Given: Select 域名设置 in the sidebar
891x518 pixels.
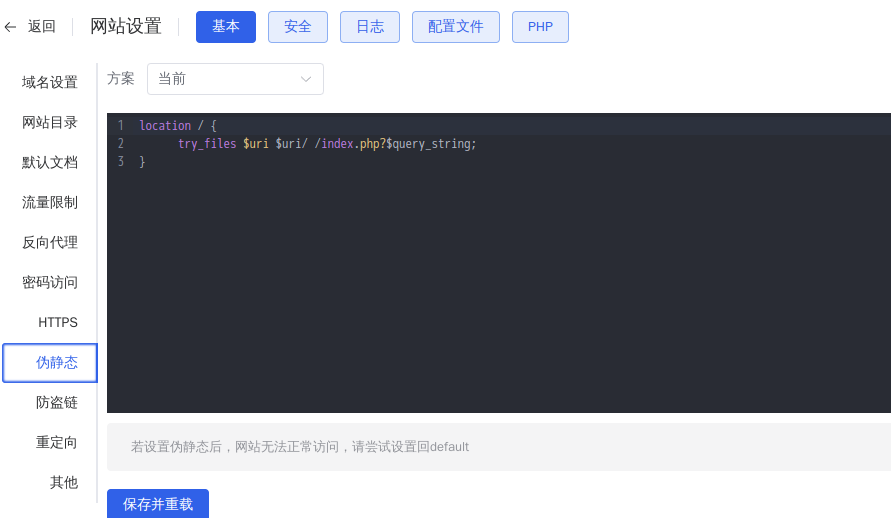Looking at the screenshot, I should (x=49, y=82).
